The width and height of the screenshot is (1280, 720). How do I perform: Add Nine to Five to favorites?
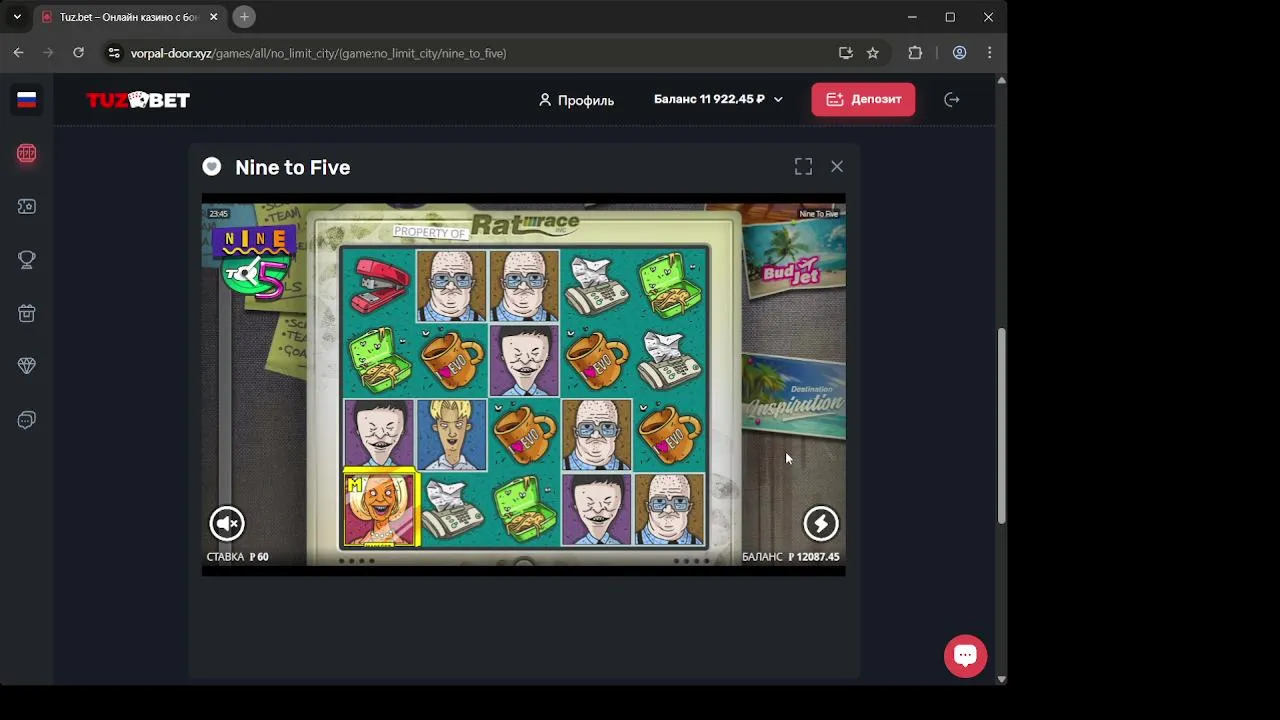coord(211,167)
